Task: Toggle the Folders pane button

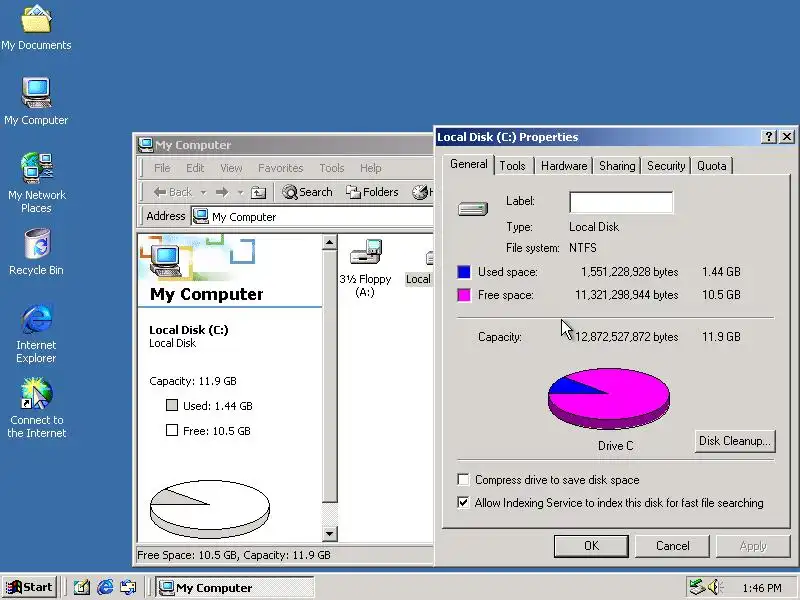Action: [x=372, y=192]
